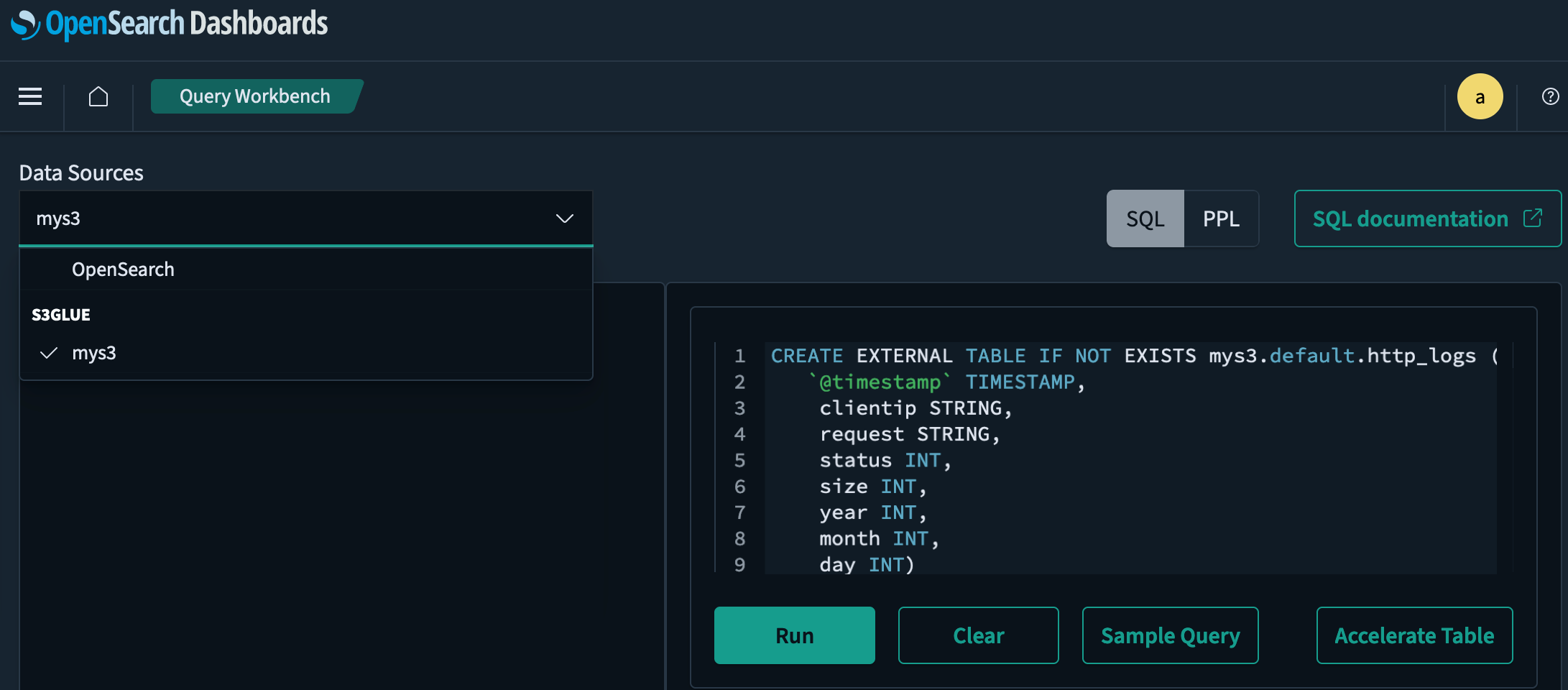This screenshot has width=1568, height=690.
Task: Click the S3GLUE group heading
Action: pyautogui.click(x=61, y=315)
